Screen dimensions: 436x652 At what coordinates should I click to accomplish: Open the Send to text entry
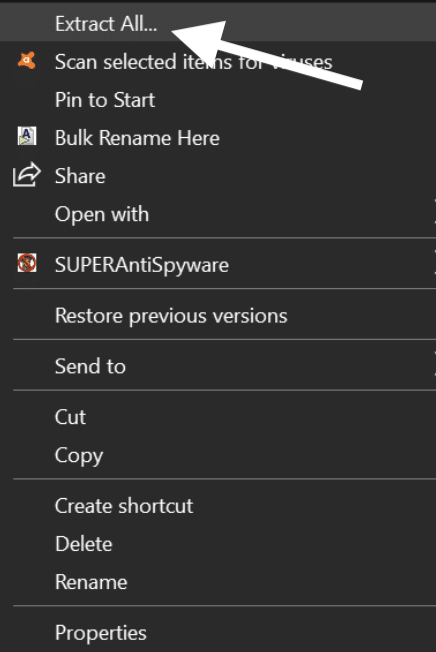tap(90, 366)
